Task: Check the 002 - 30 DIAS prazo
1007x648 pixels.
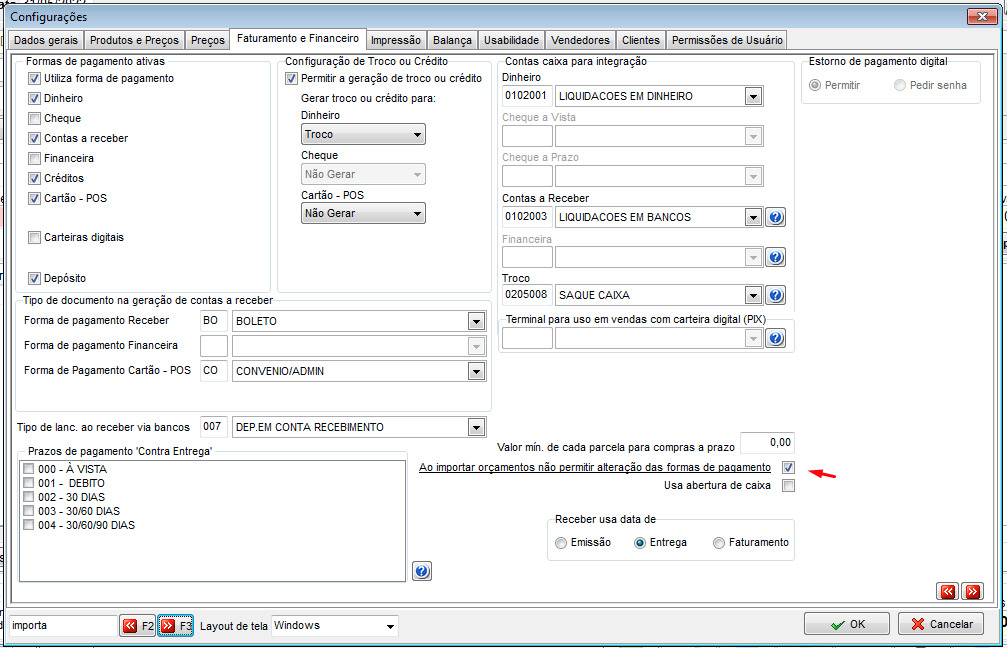Action: pos(28,497)
